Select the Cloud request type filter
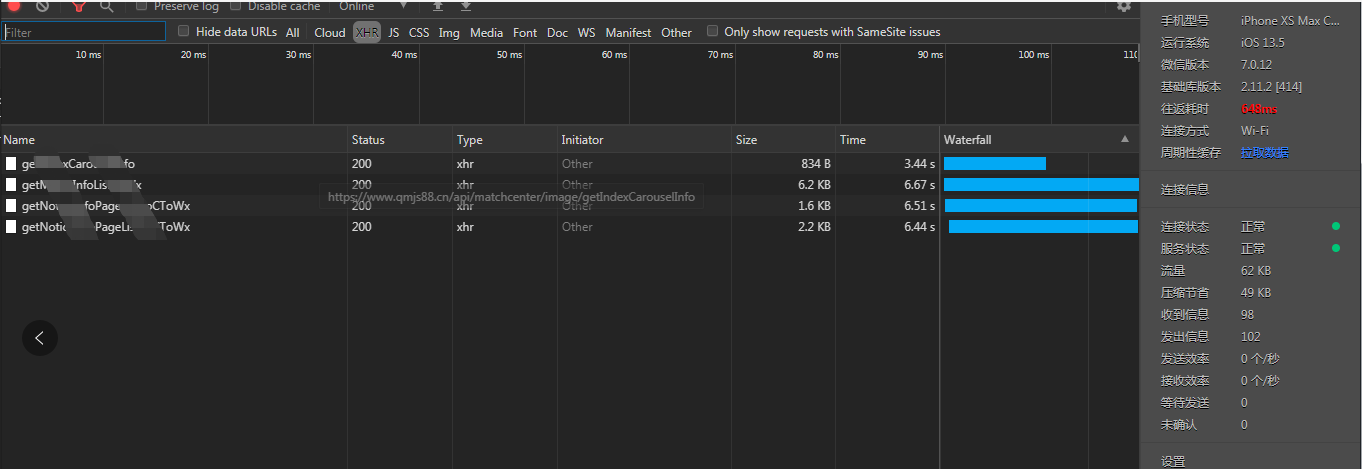 [x=329, y=32]
